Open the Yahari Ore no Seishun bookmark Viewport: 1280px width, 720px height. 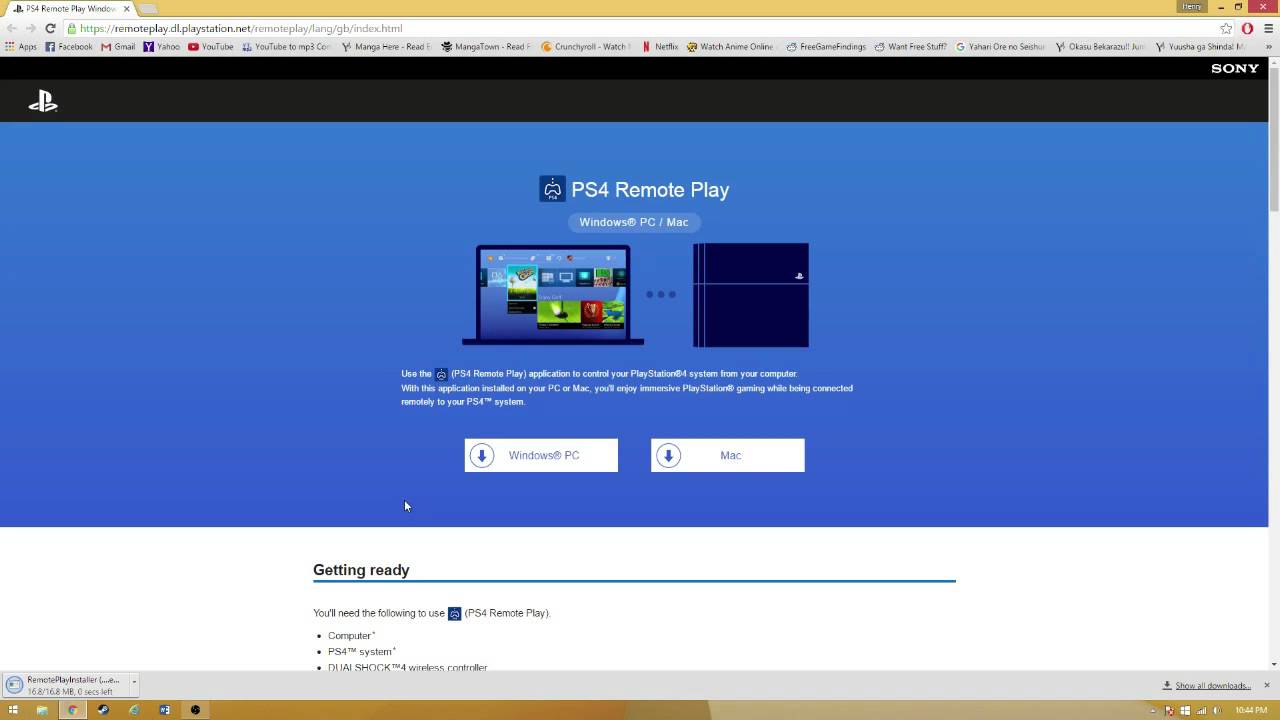click(x=1001, y=46)
